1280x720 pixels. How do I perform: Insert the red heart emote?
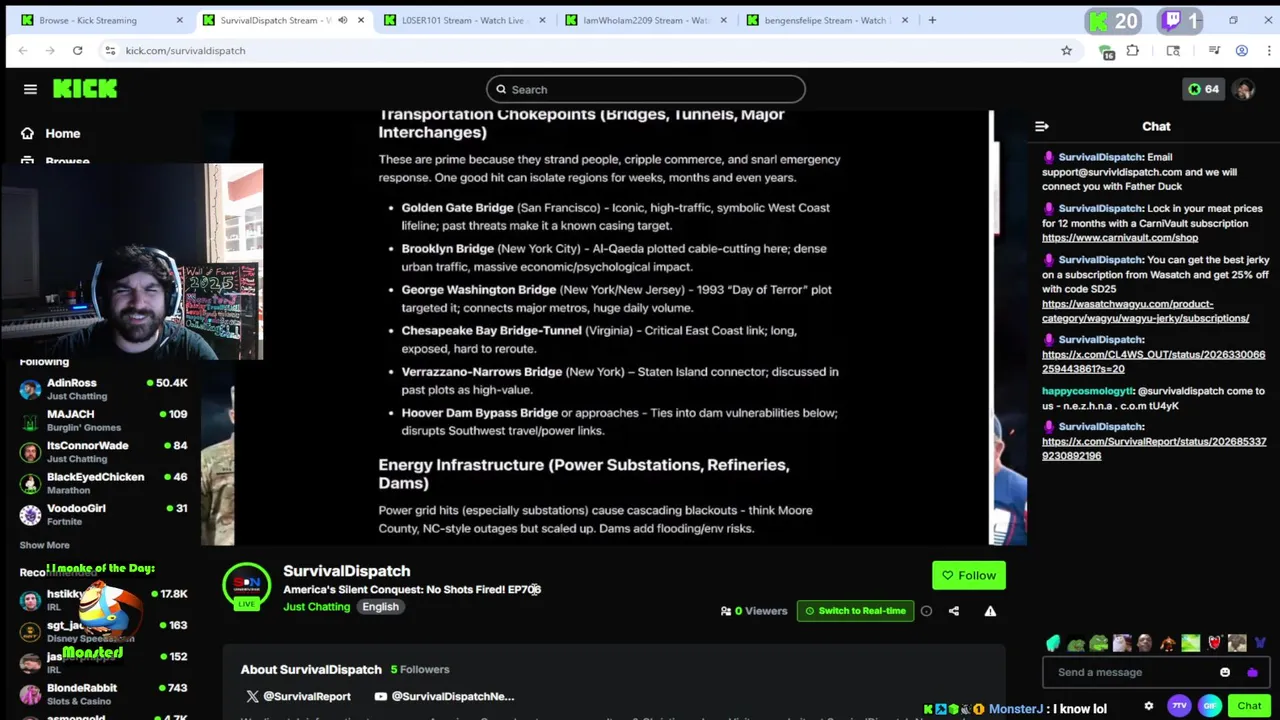1214,643
